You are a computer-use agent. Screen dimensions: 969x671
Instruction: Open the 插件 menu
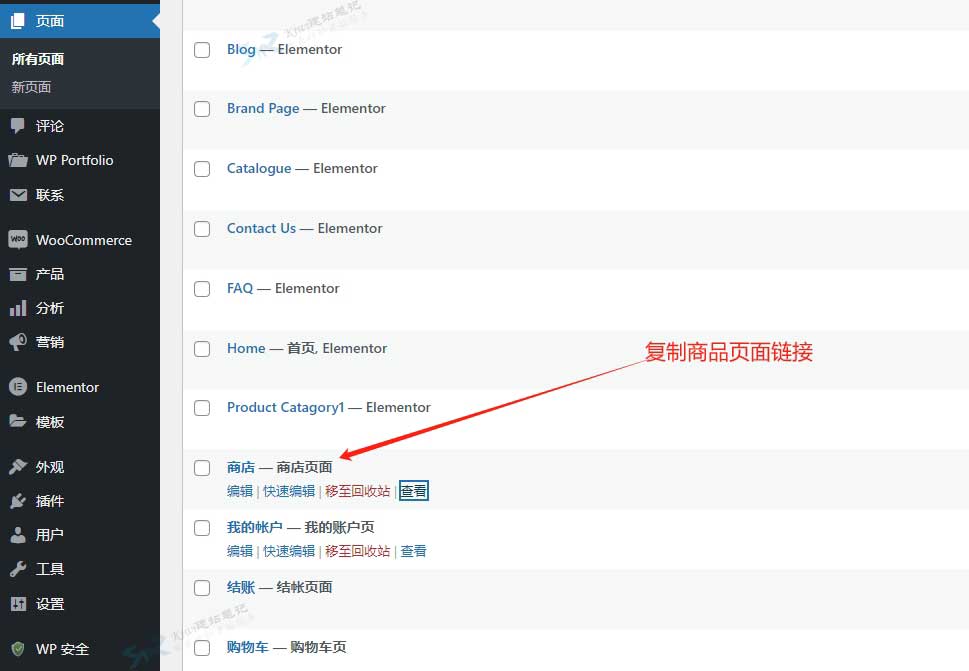(x=49, y=501)
